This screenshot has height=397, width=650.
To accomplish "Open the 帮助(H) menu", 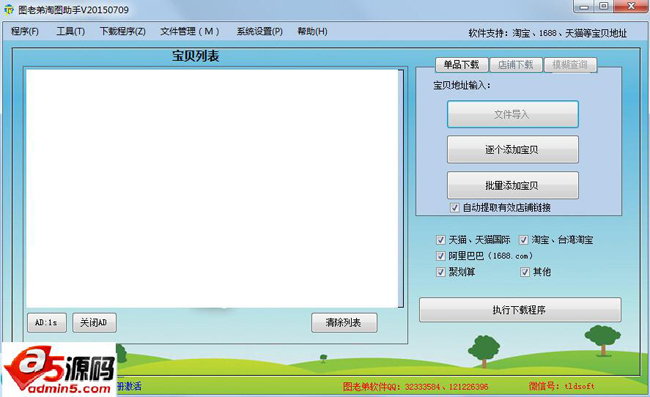I will coord(313,31).
